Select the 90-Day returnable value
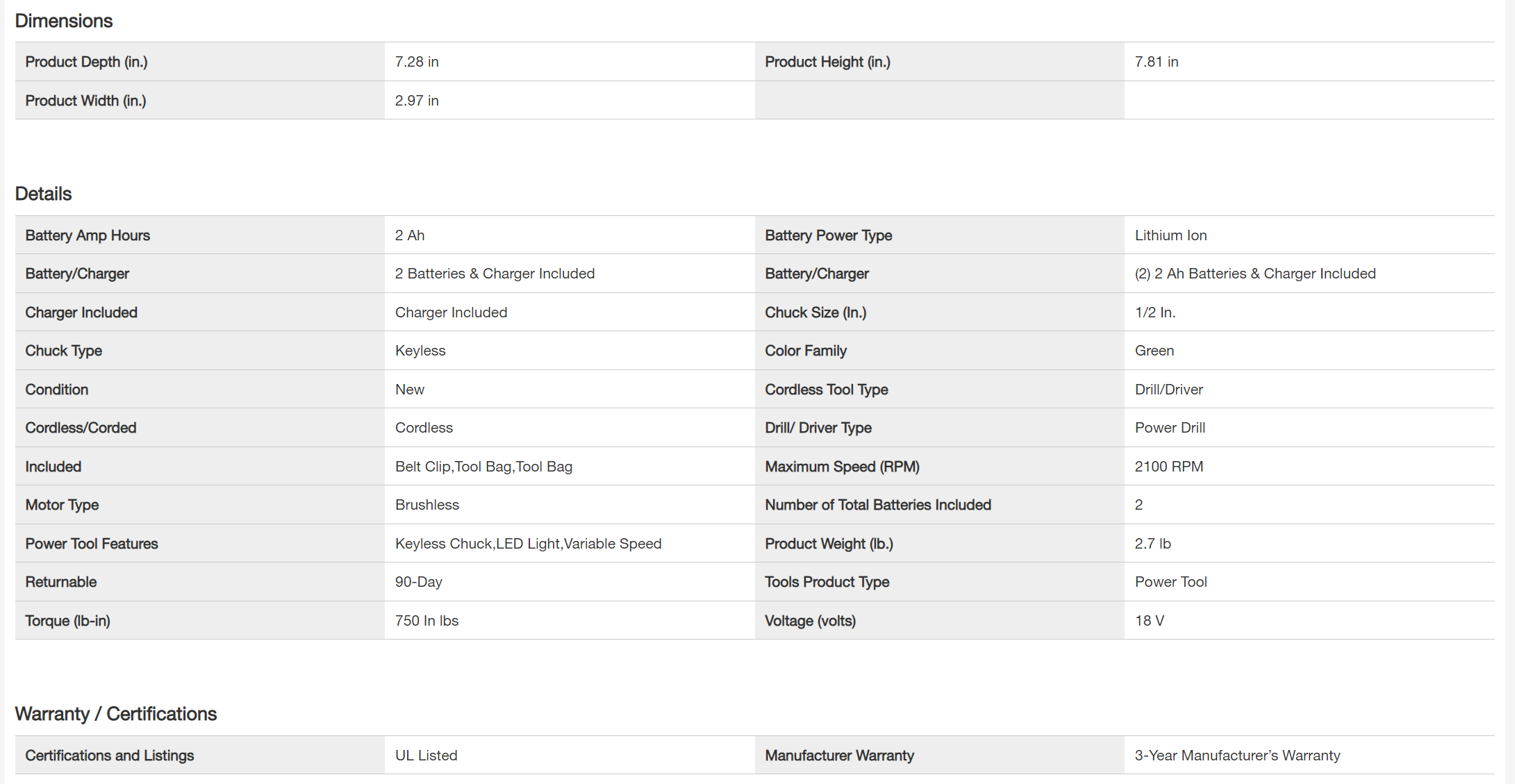The height and width of the screenshot is (784, 1515). point(419,582)
